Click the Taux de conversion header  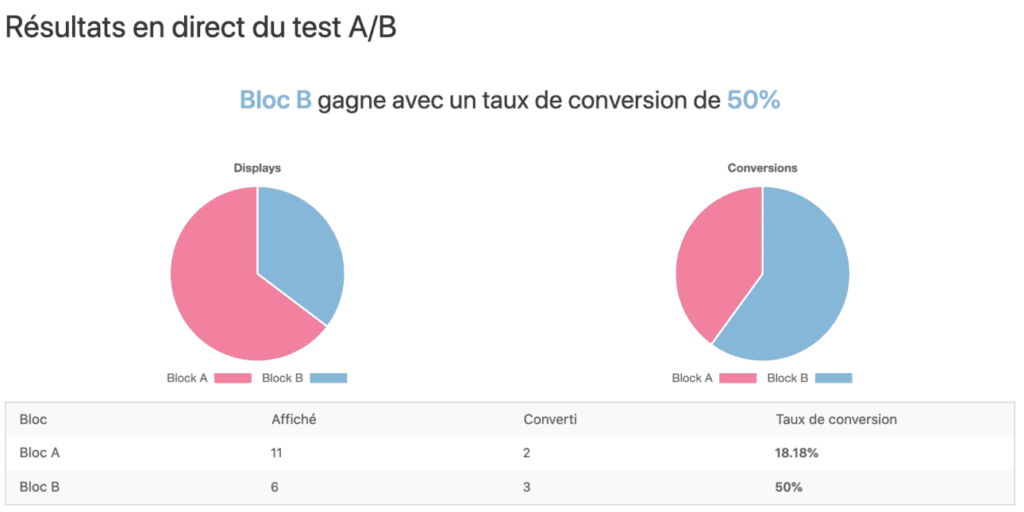(x=836, y=419)
